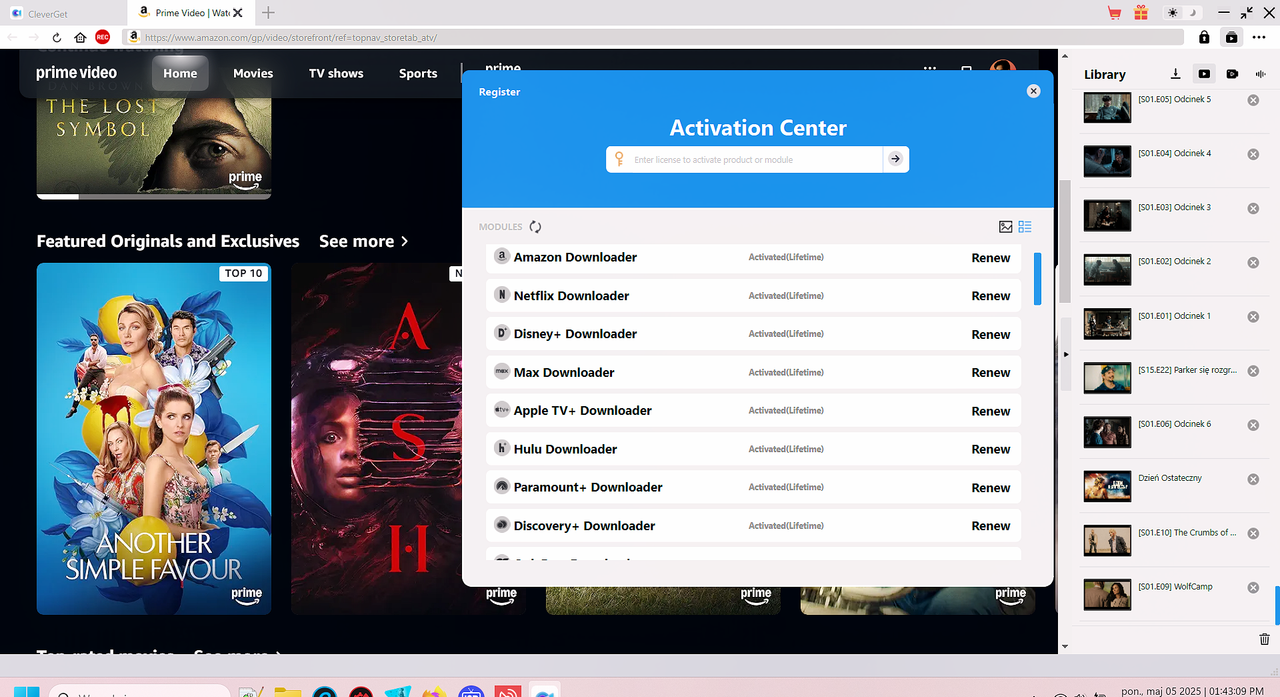
Task: Select the Paramount+ Downloader row label
Action: (x=588, y=487)
